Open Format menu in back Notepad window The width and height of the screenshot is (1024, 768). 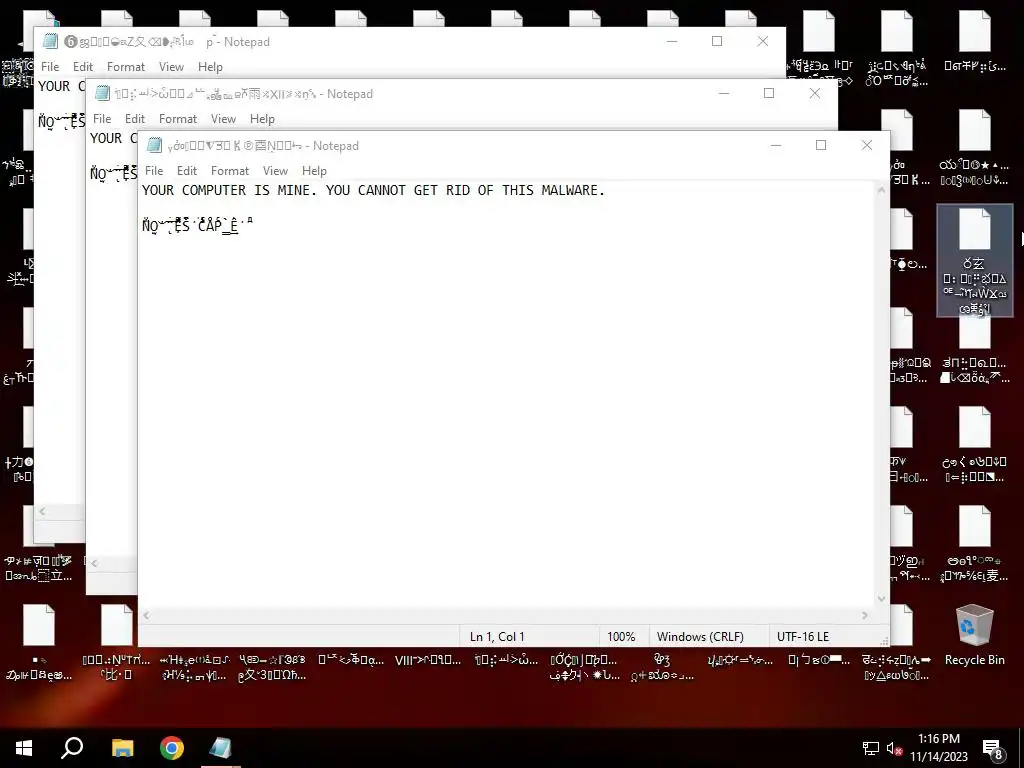pos(126,67)
